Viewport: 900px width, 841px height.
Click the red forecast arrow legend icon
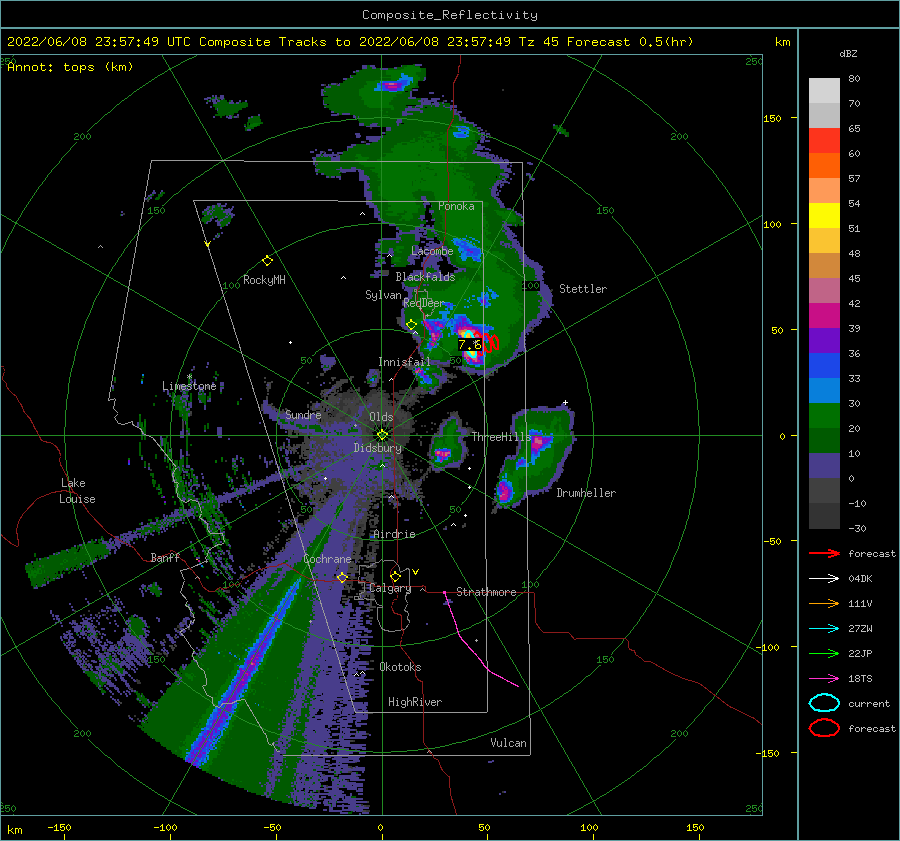(824, 553)
